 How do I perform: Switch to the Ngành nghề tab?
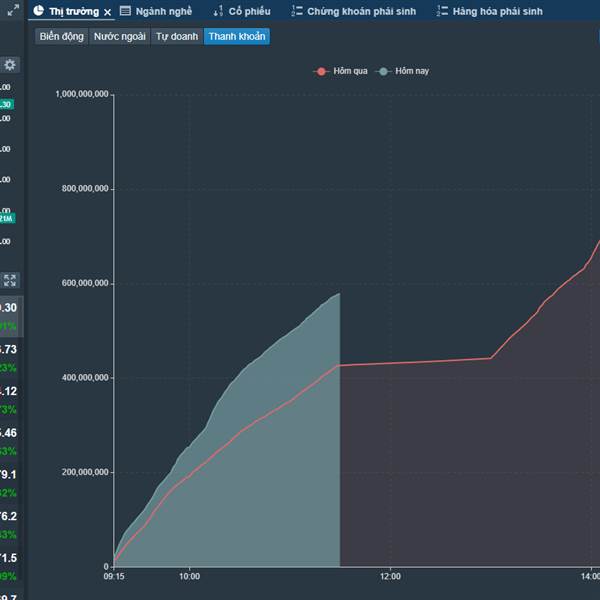tap(164, 11)
